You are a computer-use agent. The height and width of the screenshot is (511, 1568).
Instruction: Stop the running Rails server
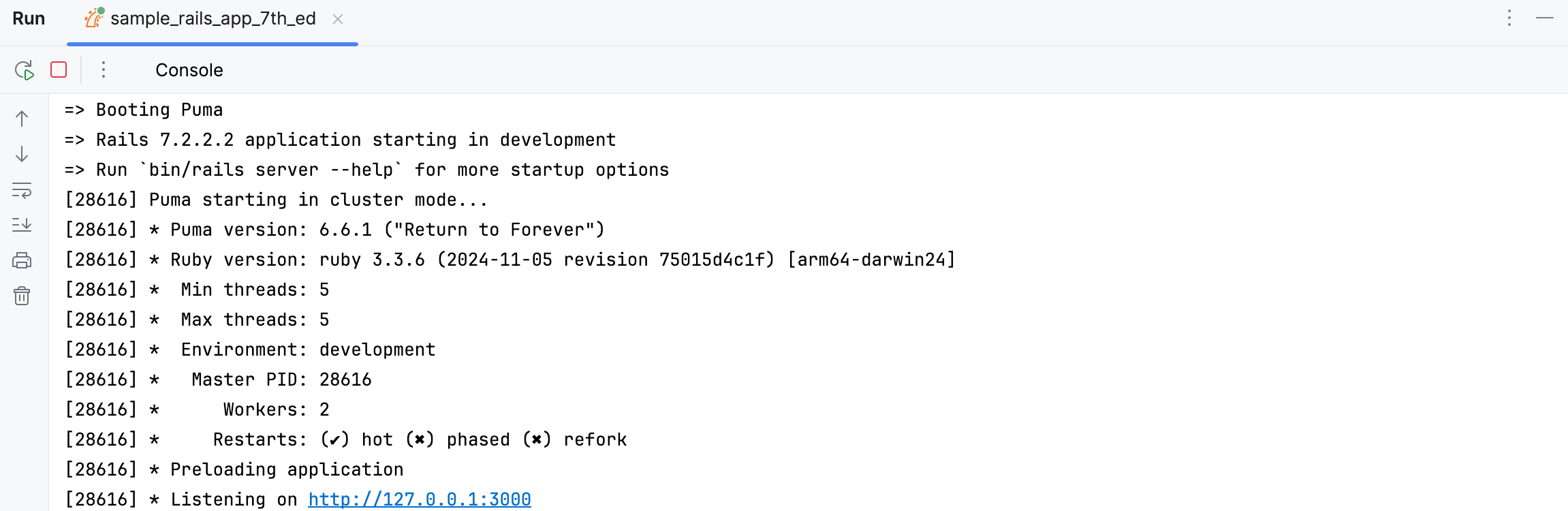tap(59, 69)
